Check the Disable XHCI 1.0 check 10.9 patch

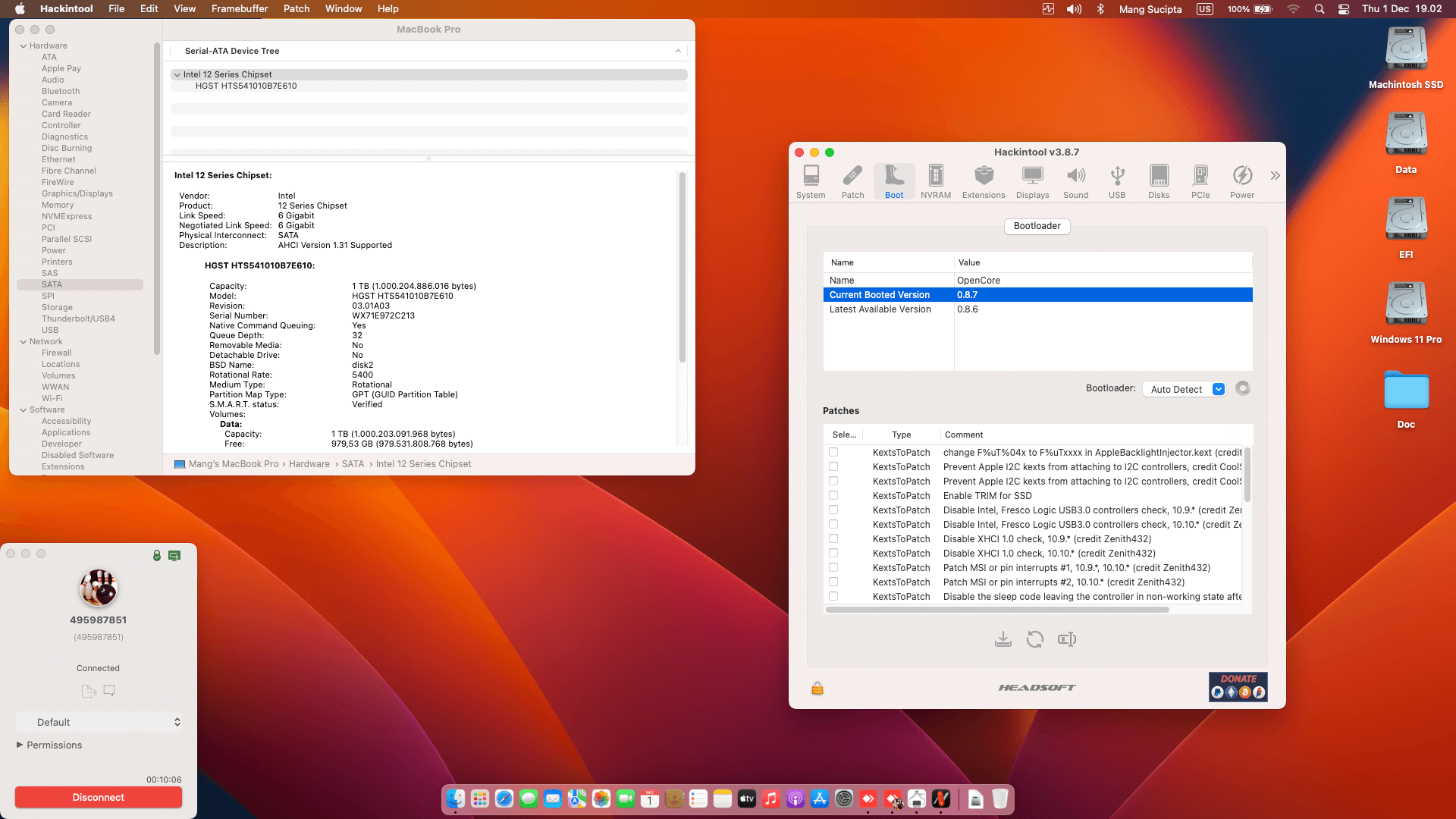pos(833,538)
